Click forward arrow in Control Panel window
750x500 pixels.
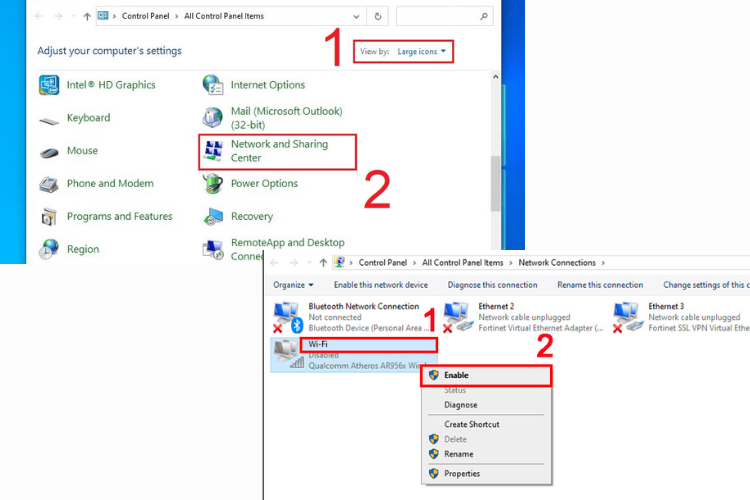click(58, 16)
